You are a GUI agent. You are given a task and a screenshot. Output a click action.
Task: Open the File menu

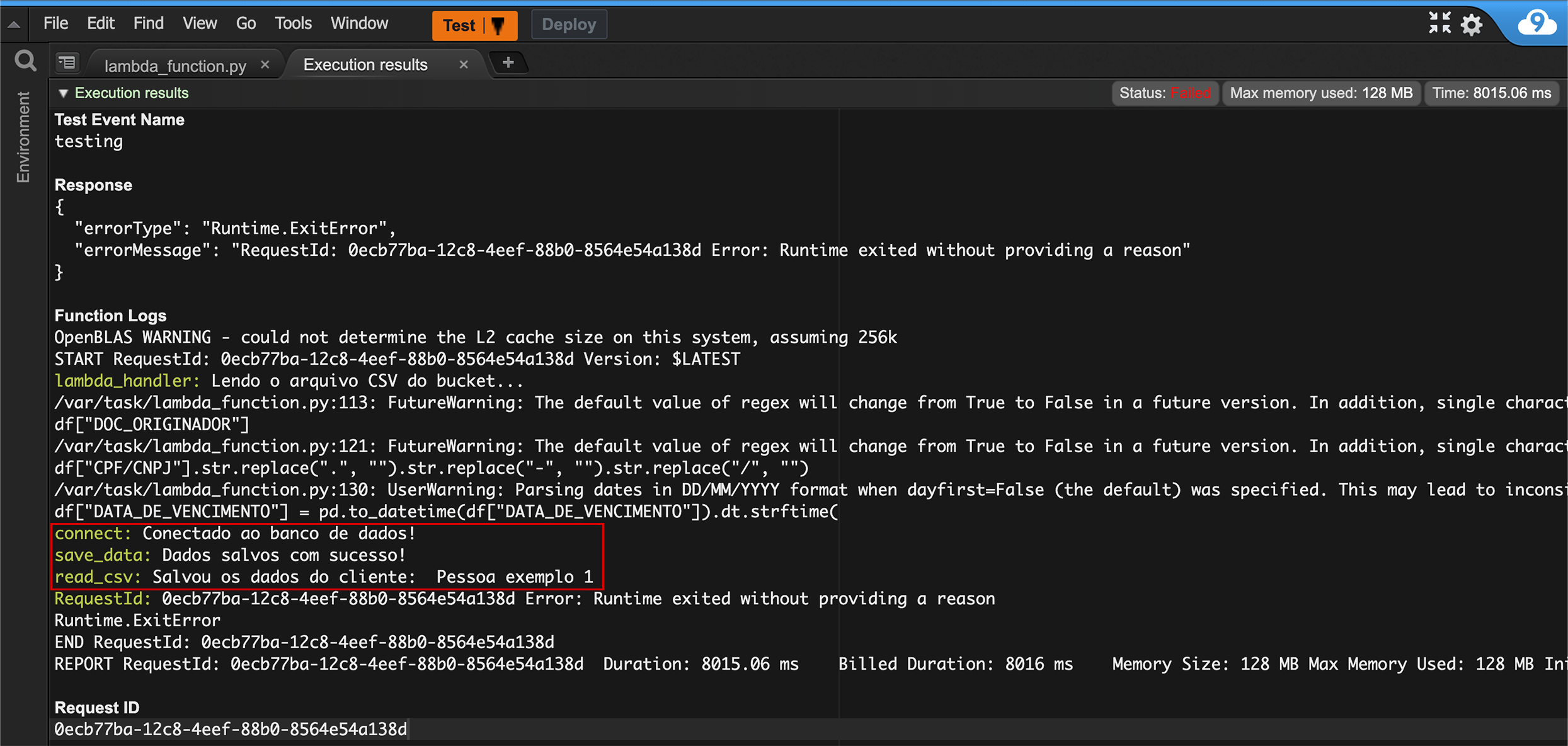click(55, 23)
